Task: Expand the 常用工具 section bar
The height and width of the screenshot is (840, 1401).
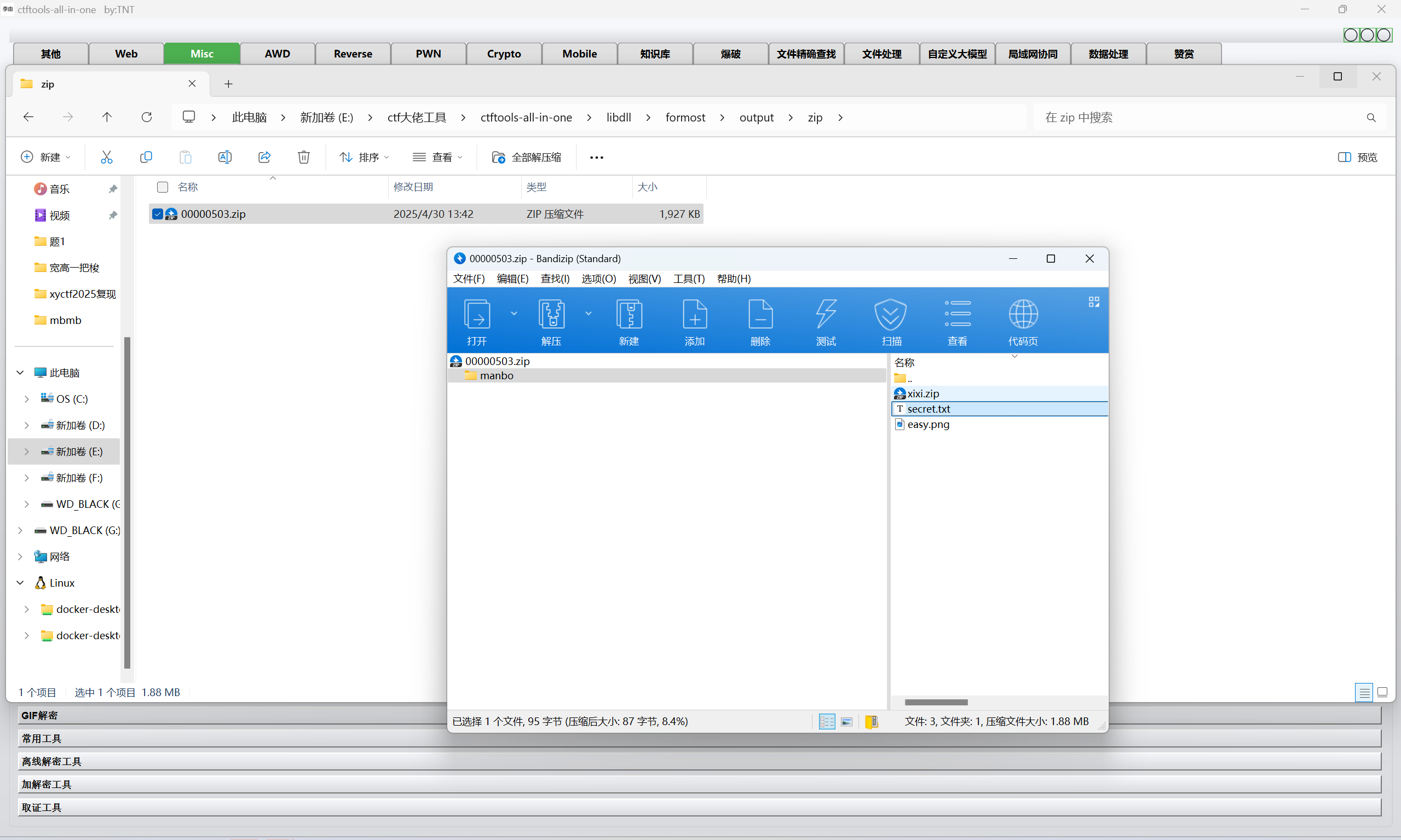Action: coord(699,739)
